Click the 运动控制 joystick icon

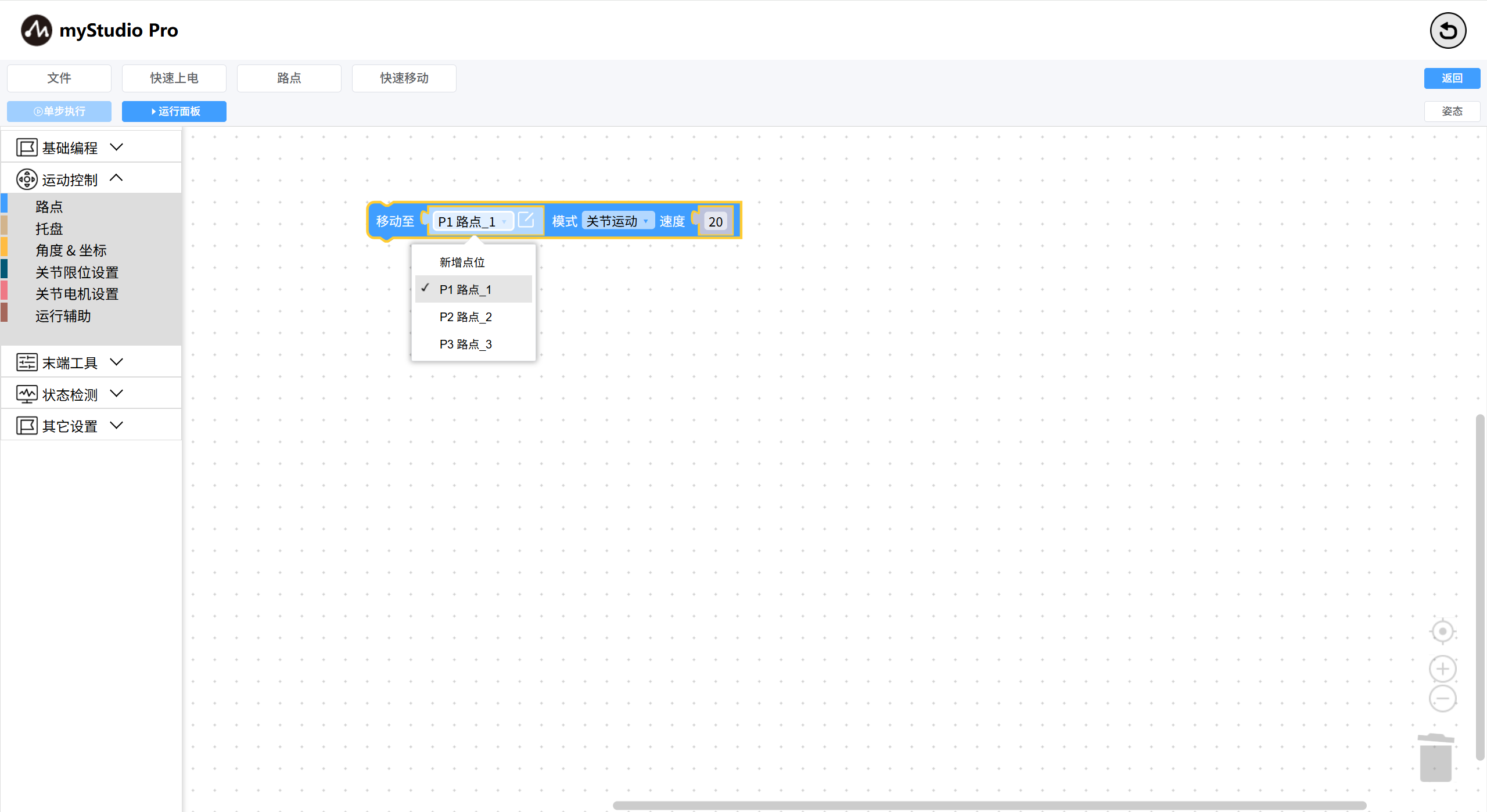point(27,179)
